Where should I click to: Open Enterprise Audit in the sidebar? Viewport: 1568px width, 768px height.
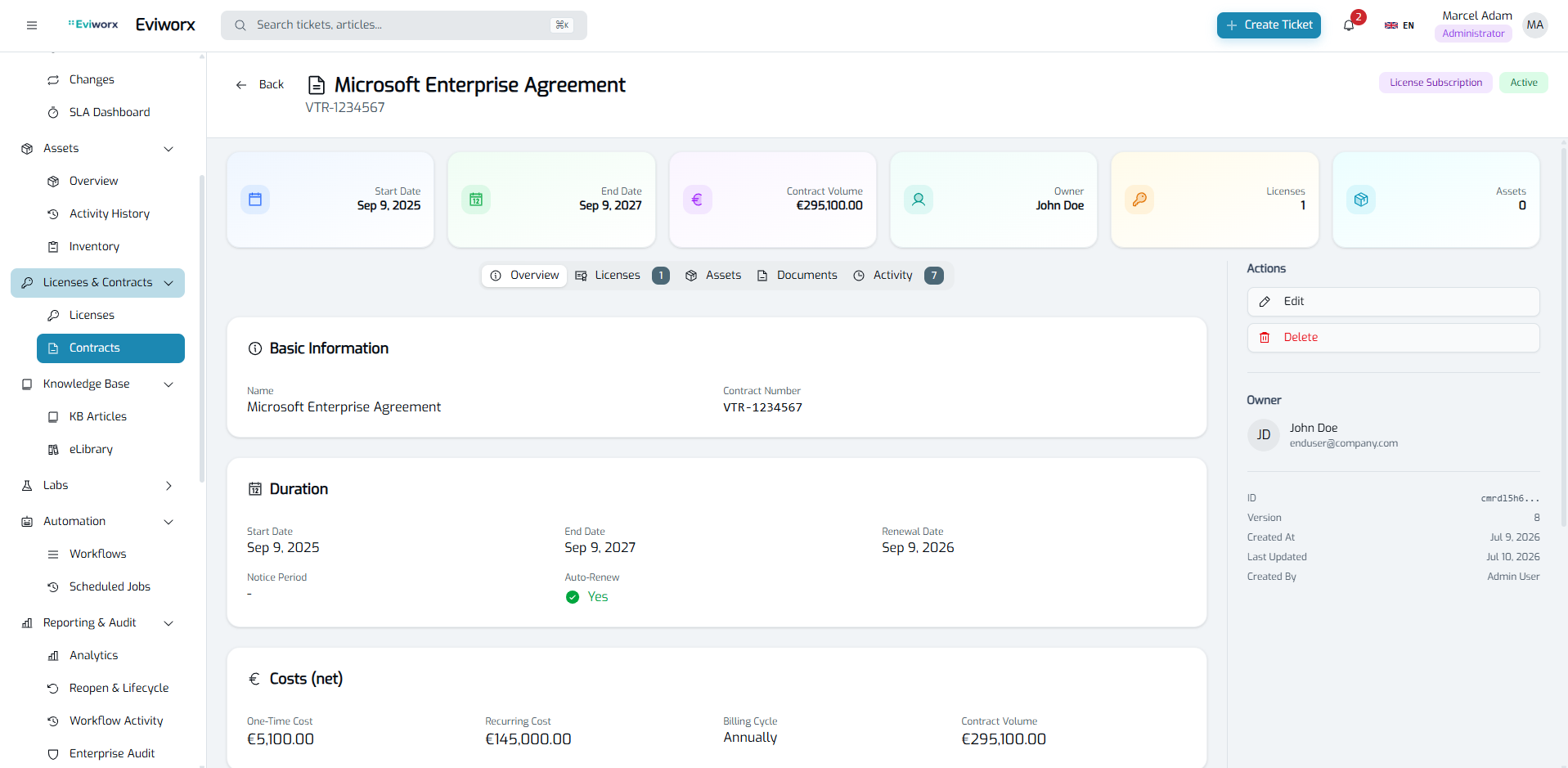click(x=110, y=753)
